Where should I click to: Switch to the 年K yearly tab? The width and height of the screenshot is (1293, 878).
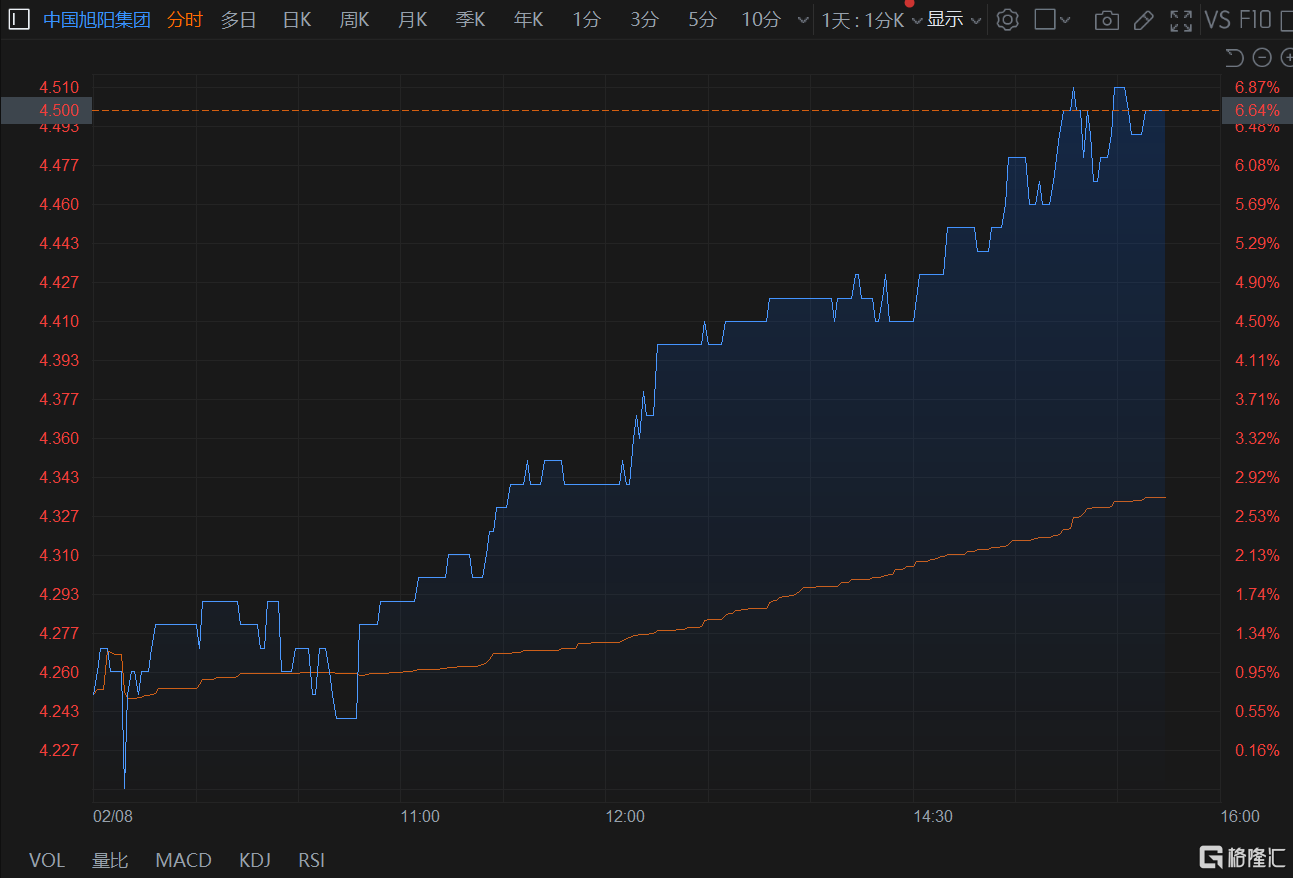tap(528, 20)
